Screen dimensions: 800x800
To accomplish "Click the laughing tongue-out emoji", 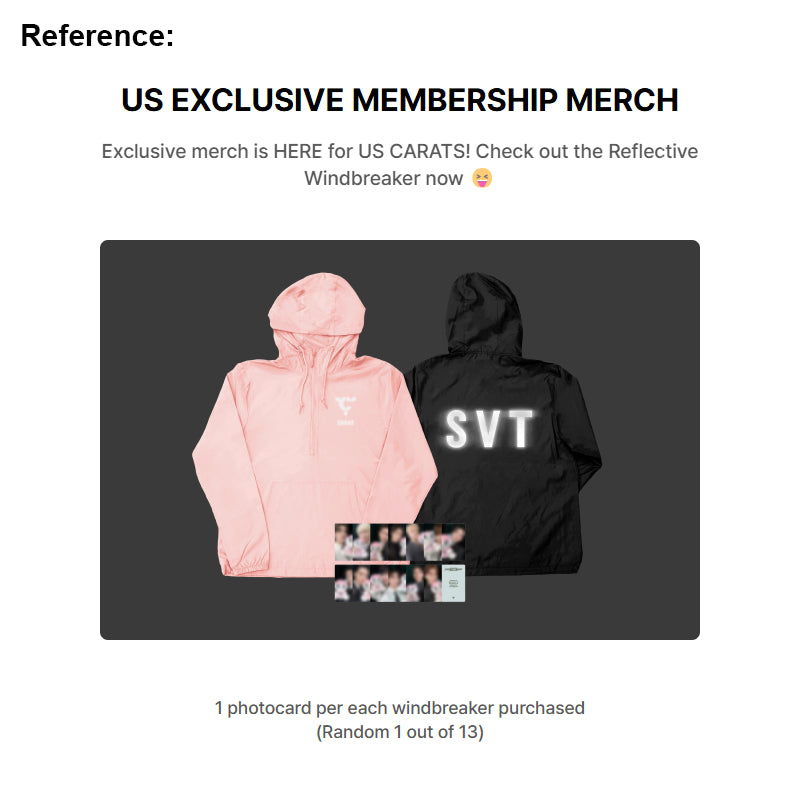I will click(482, 178).
